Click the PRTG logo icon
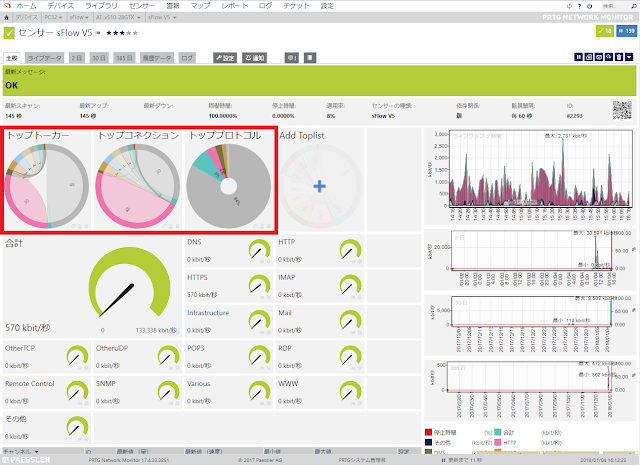 point(7,6)
